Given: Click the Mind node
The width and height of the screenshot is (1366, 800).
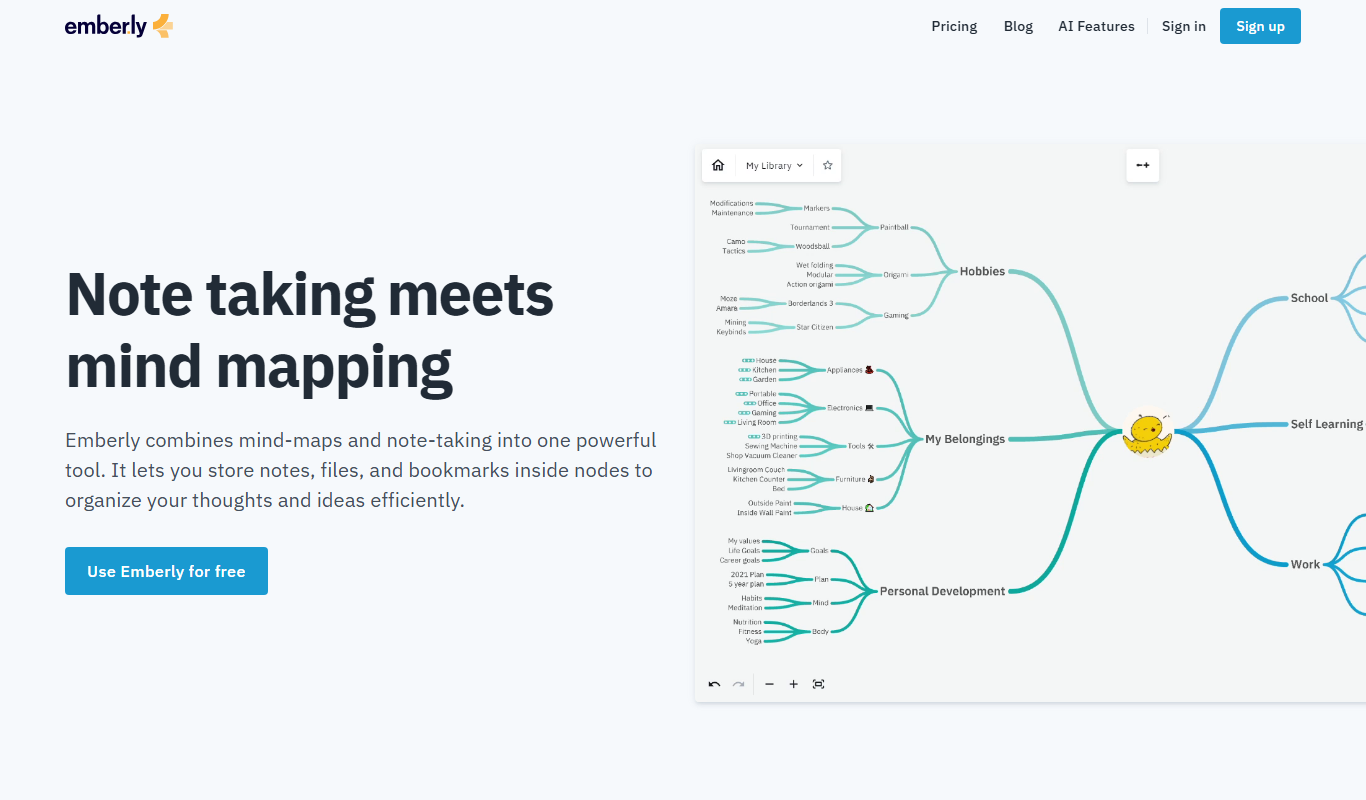Looking at the screenshot, I should point(820,603).
